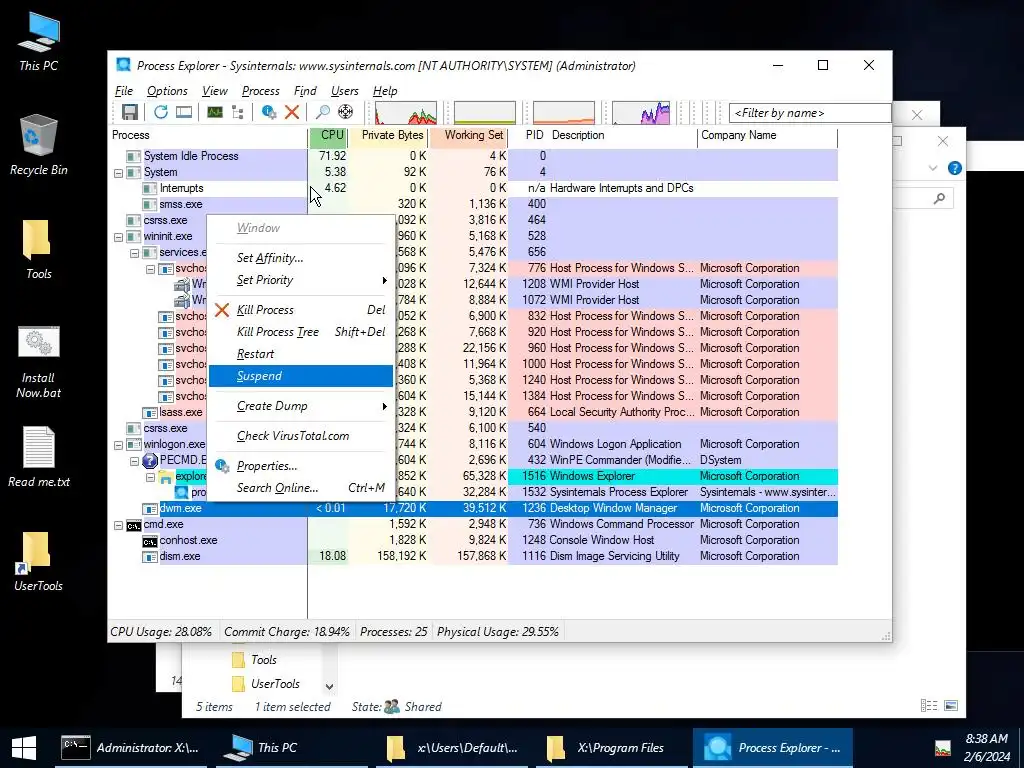Collapse the PECMD tree node
1024x768 pixels.
click(134, 461)
